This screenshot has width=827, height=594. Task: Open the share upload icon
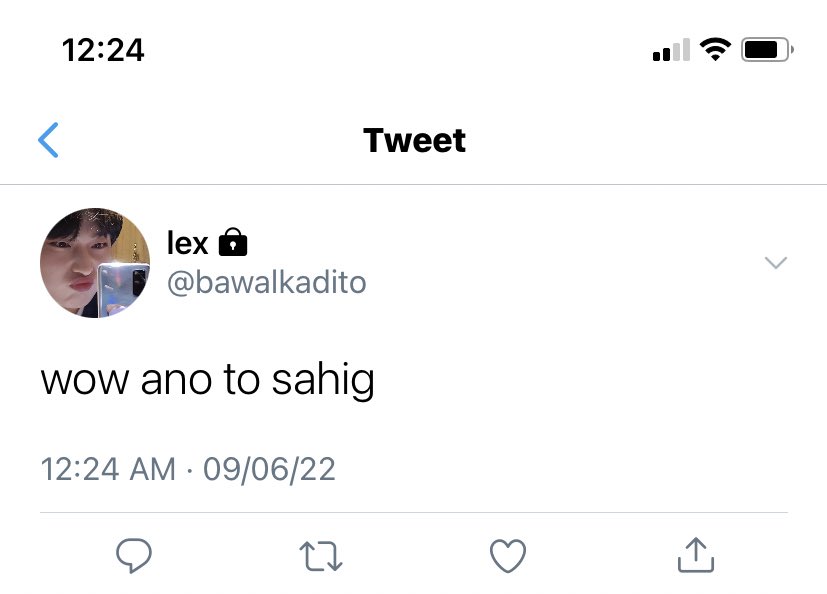[696, 555]
